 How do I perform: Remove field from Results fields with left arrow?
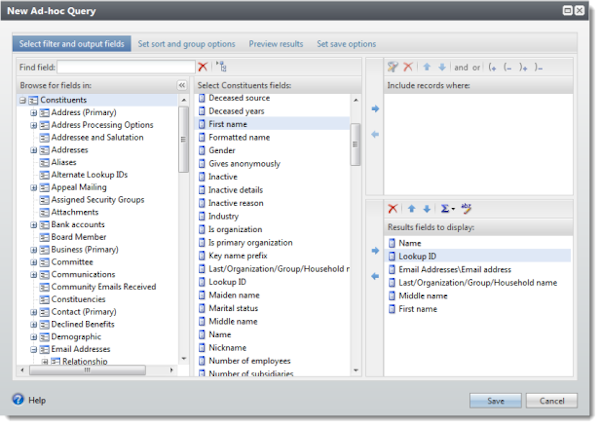pyautogui.click(x=375, y=276)
